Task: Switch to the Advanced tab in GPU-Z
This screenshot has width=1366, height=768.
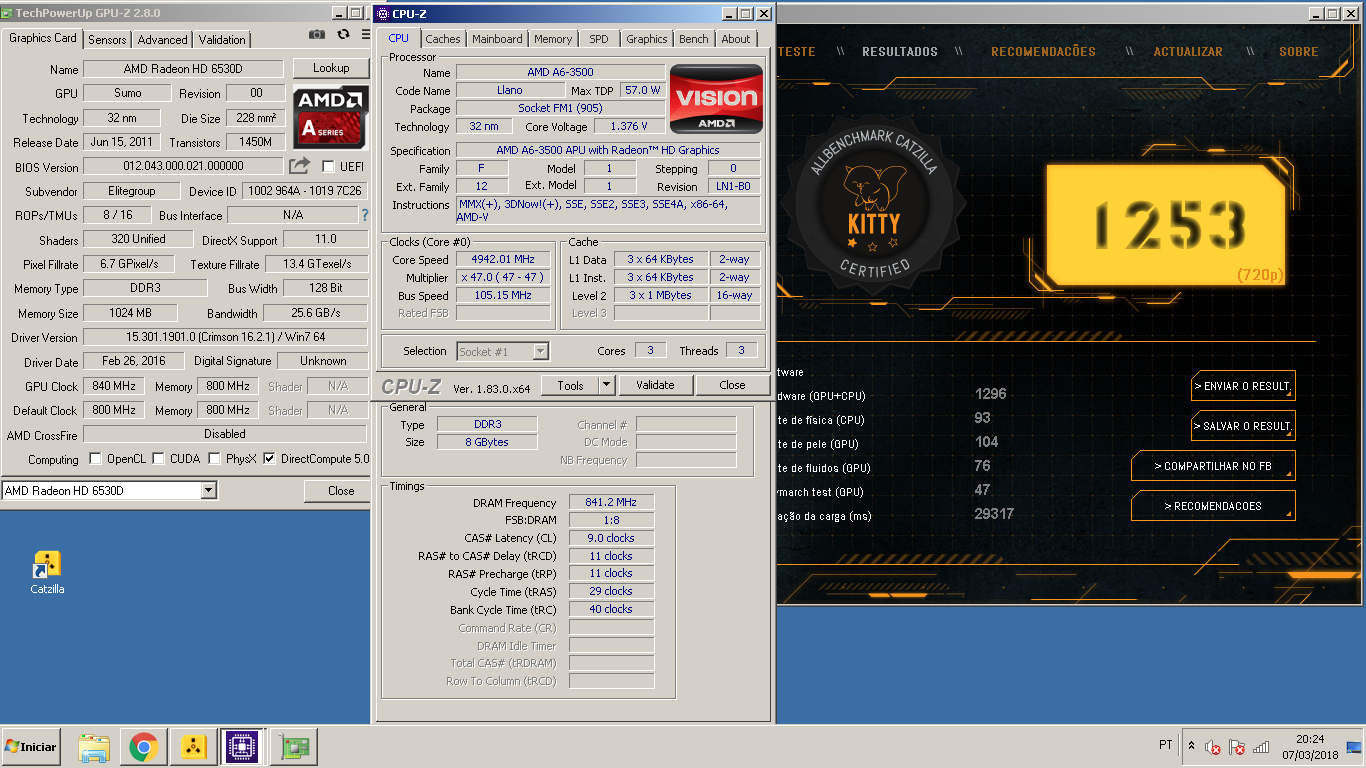Action: click(x=162, y=40)
